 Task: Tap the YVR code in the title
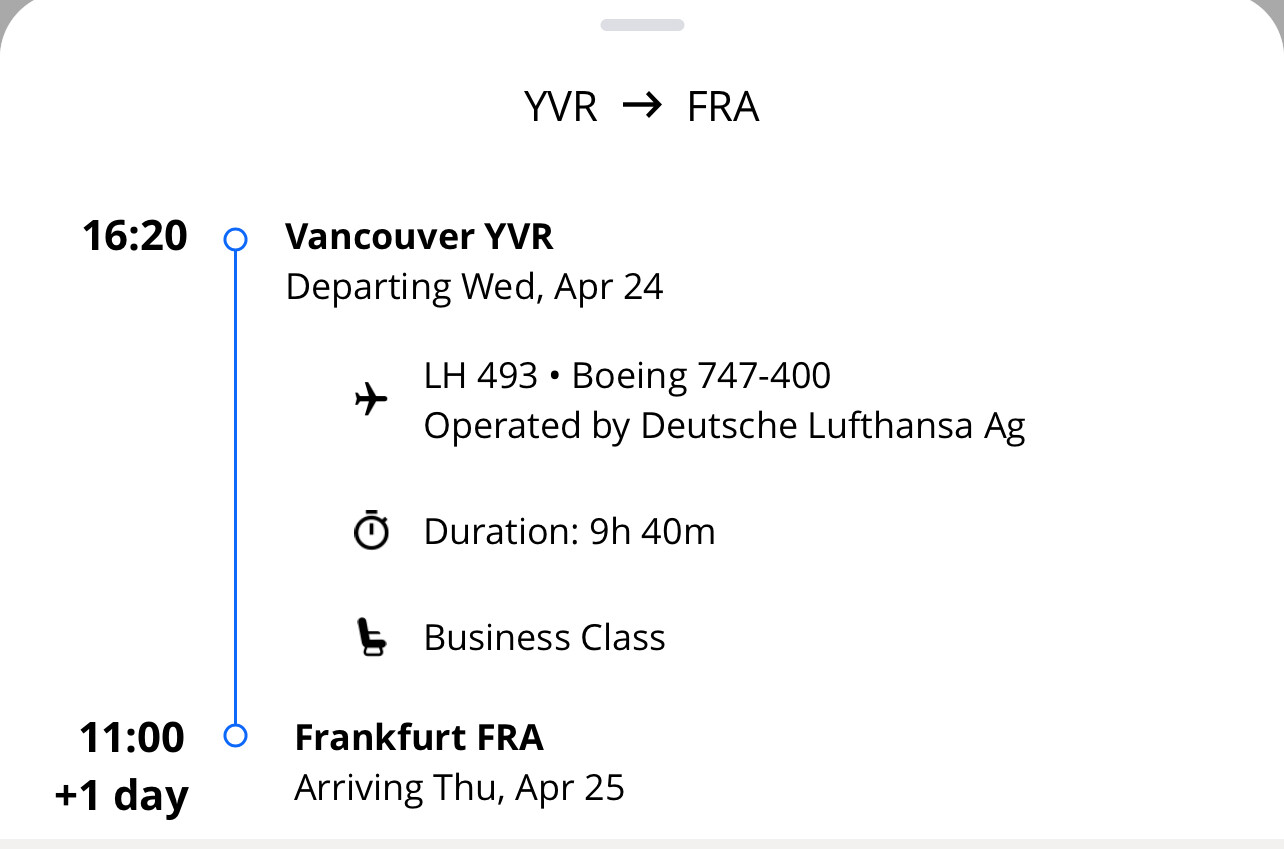561,107
